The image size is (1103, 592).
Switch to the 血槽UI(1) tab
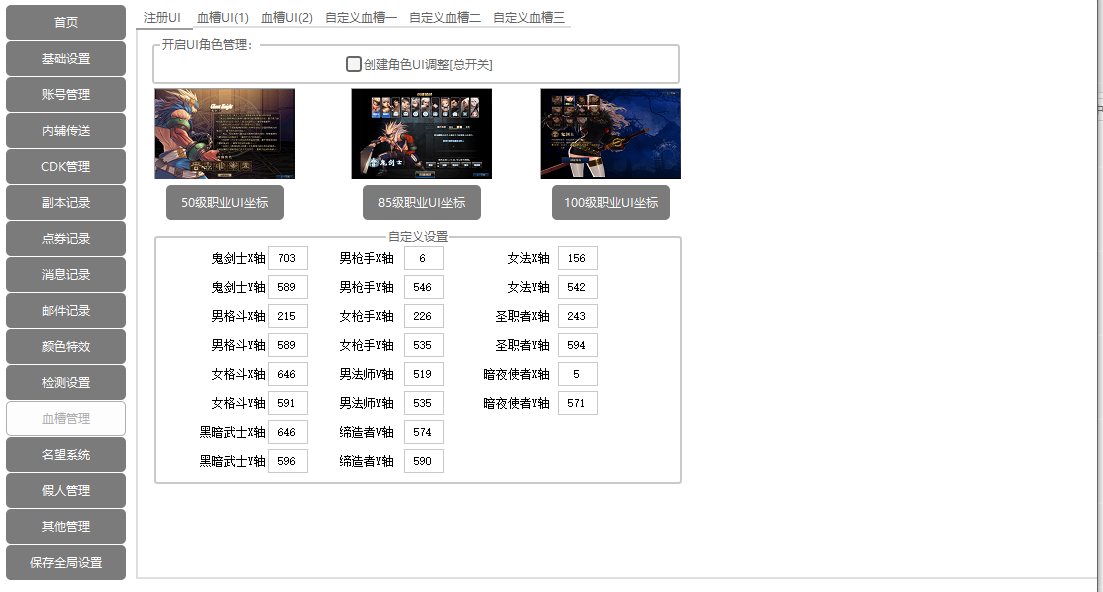tap(222, 17)
